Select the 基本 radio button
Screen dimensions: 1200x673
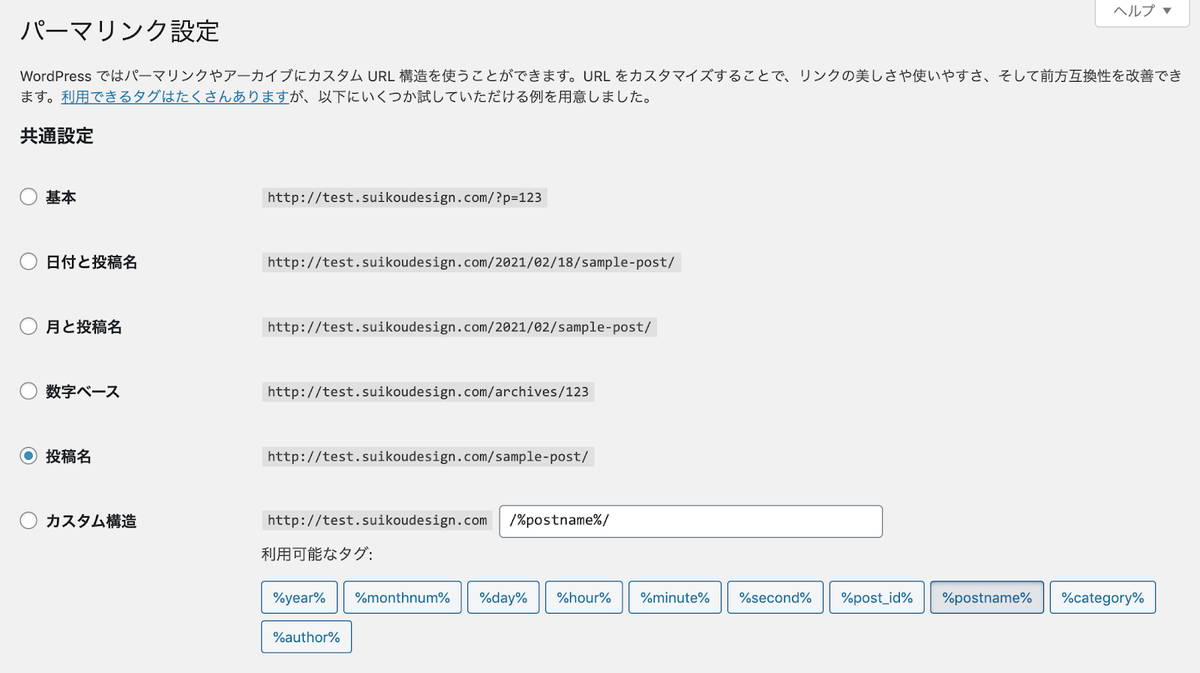tap(29, 197)
